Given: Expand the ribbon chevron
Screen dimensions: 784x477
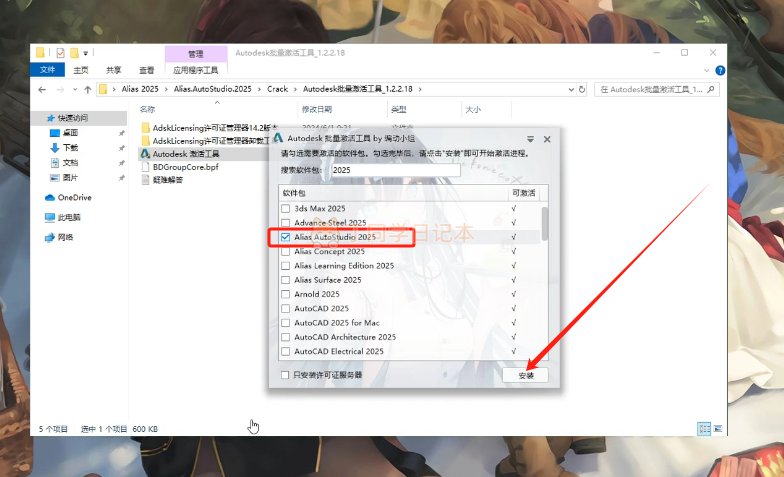Looking at the screenshot, I should 706,70.
